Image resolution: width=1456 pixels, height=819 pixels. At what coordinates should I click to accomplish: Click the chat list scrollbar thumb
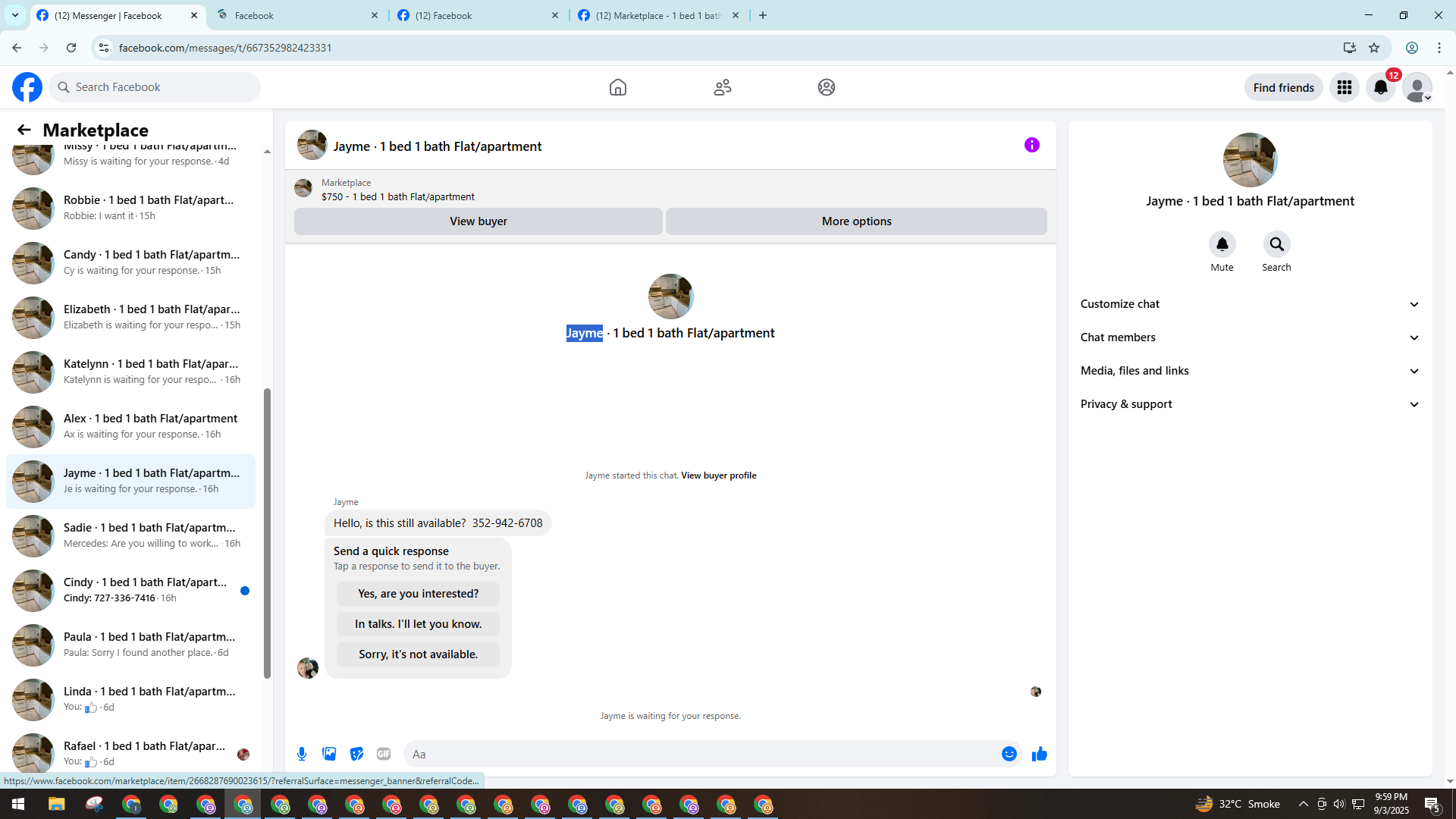point(267,533)
